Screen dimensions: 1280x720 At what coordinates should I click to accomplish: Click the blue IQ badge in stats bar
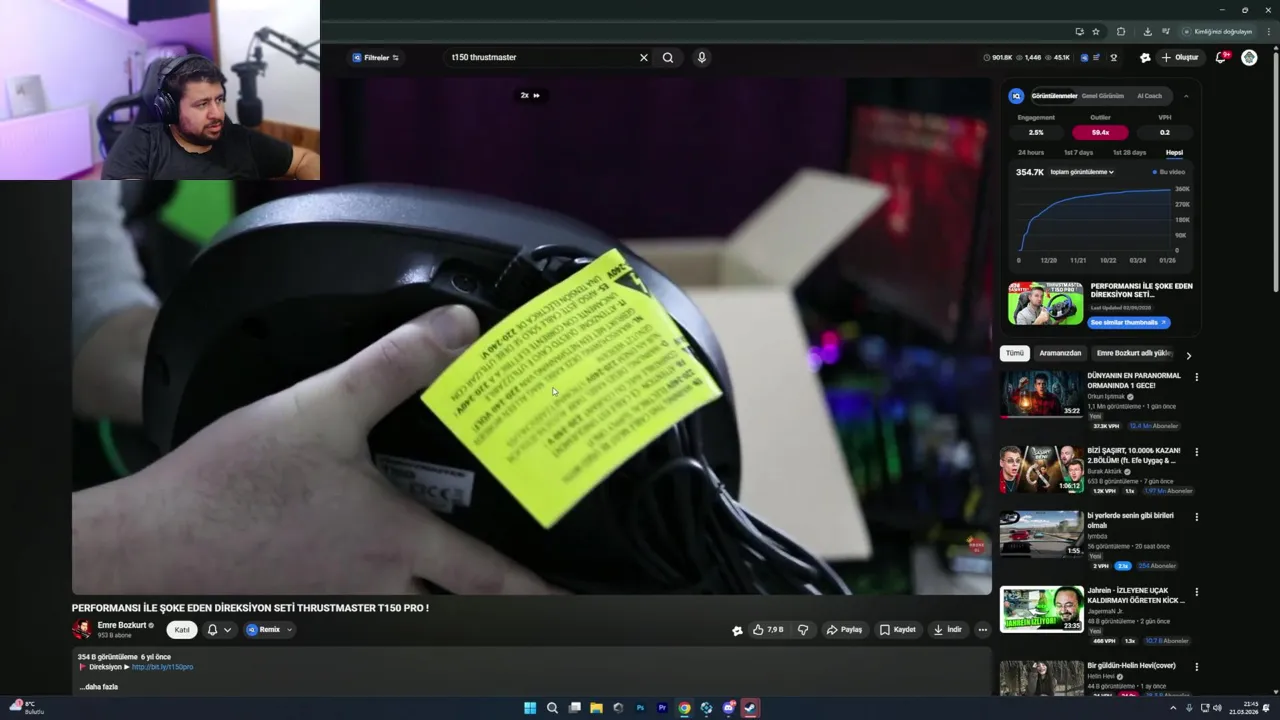coord(1082,58)
